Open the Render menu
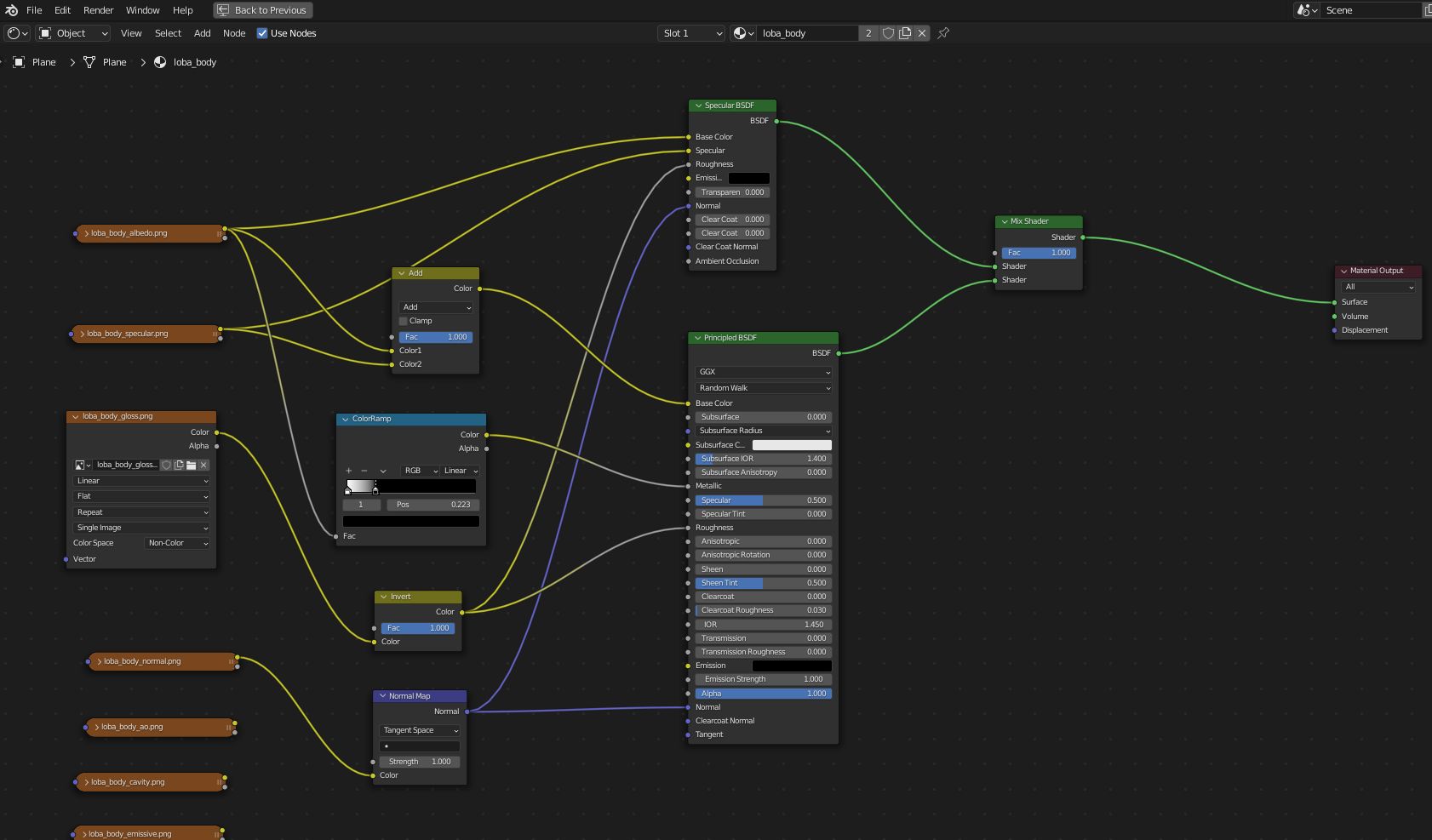The image size is (1432, 840). (98, 10)
